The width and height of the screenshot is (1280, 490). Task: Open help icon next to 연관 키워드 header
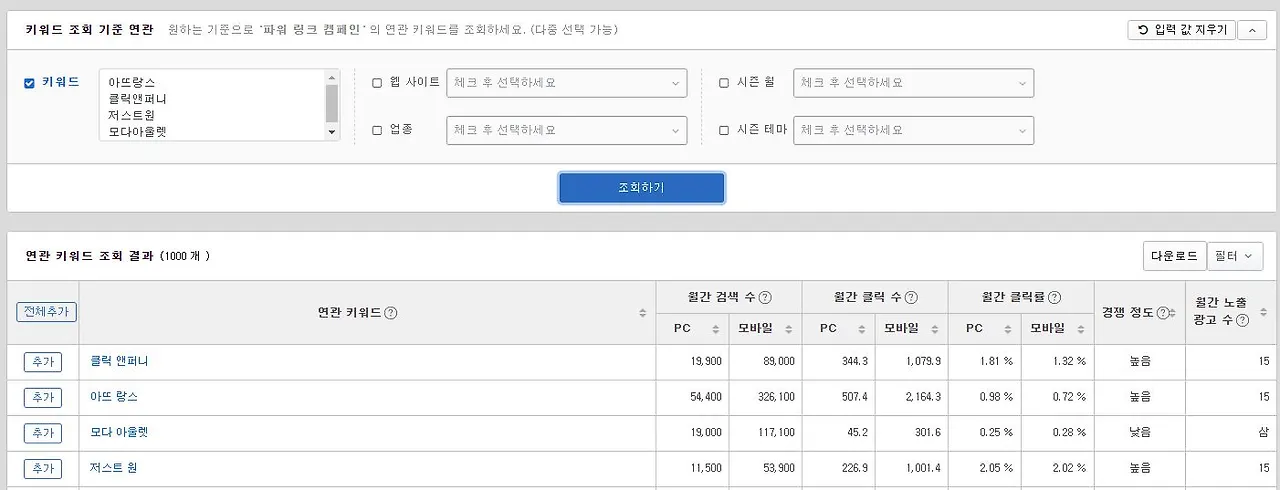[391, 313]
